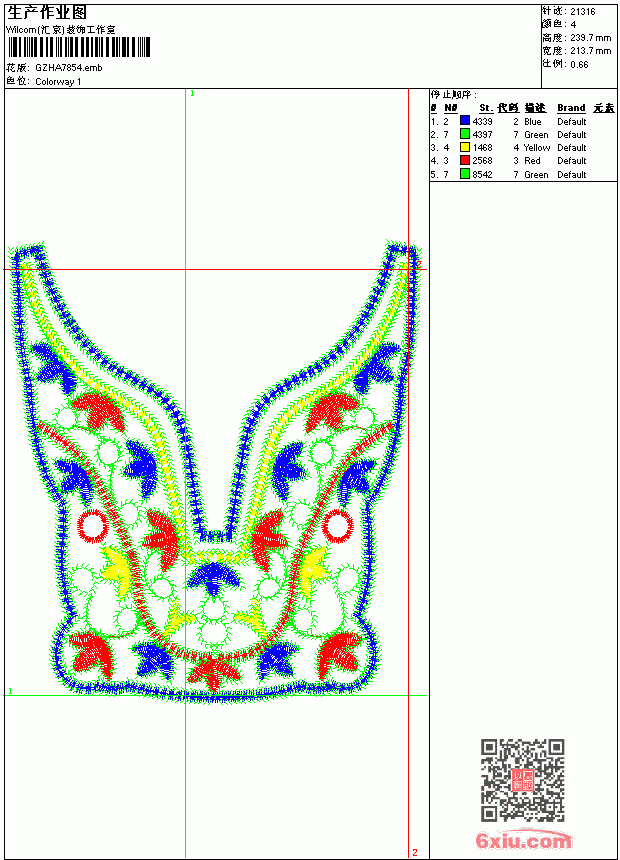Click the QR code image
620x860 pixels.
523,780
